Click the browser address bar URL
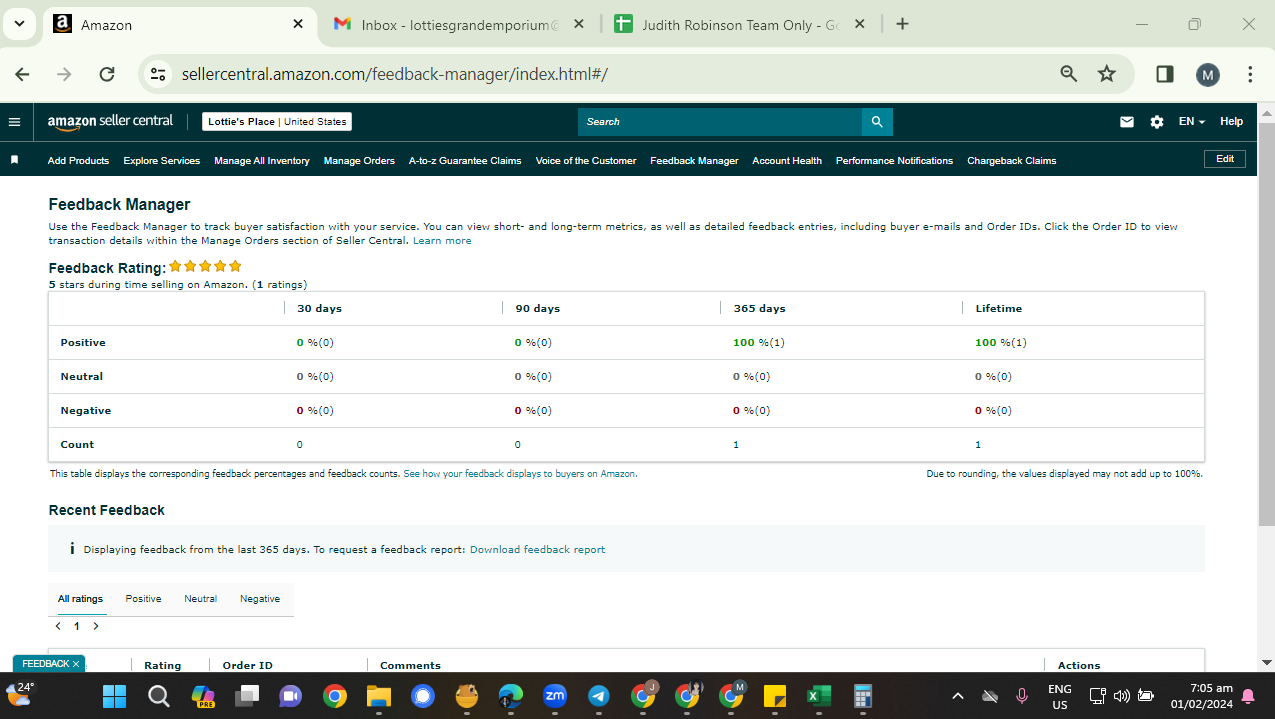This screenshot has width=1275, height=719. [x=394, y=74]
